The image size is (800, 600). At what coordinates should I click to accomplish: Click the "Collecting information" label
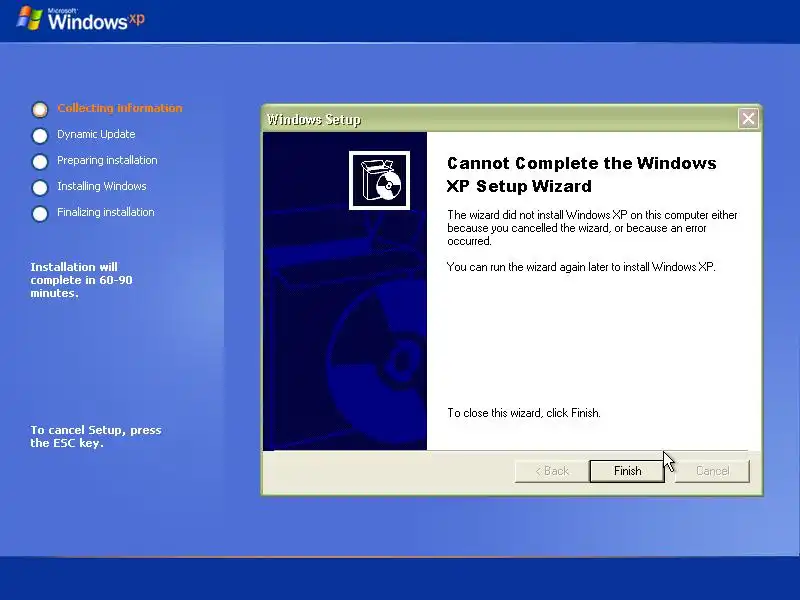119,108
